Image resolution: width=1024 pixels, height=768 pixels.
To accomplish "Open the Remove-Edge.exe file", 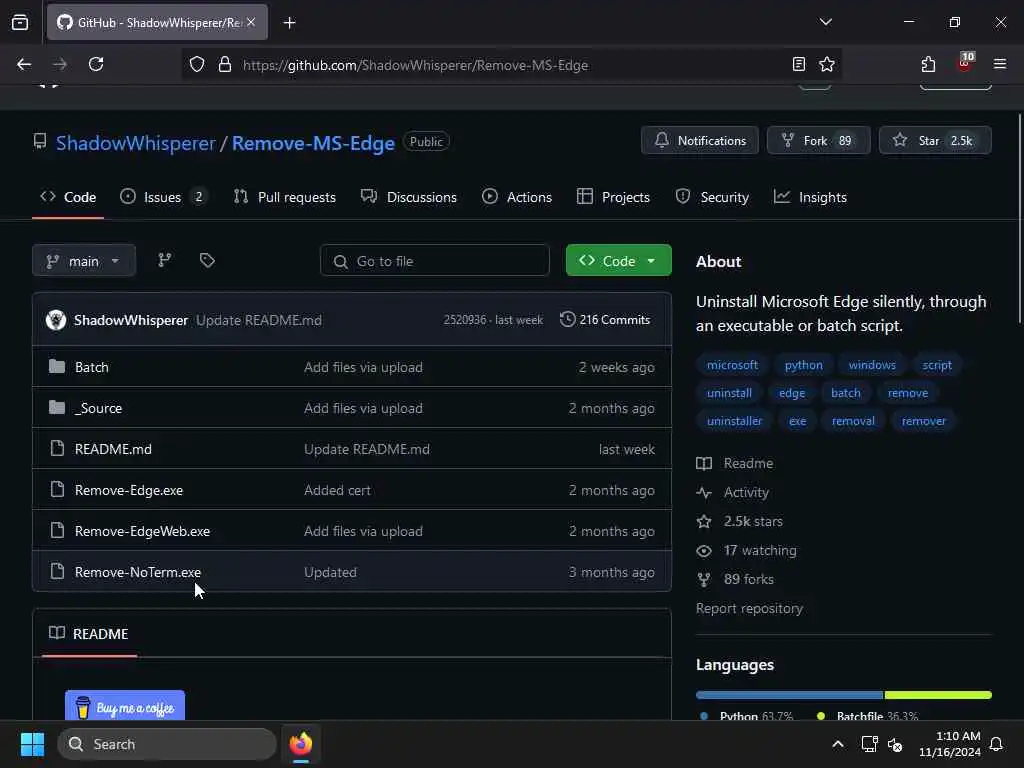I will pos(129,490).
